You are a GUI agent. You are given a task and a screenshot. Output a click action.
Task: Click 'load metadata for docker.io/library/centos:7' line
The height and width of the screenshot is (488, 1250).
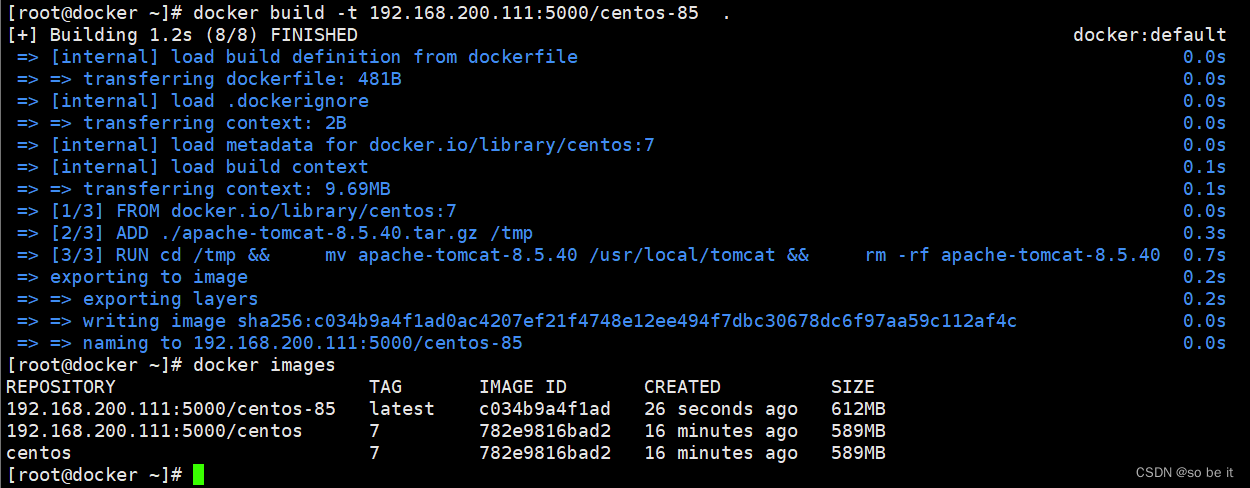[x=336, y=145]
